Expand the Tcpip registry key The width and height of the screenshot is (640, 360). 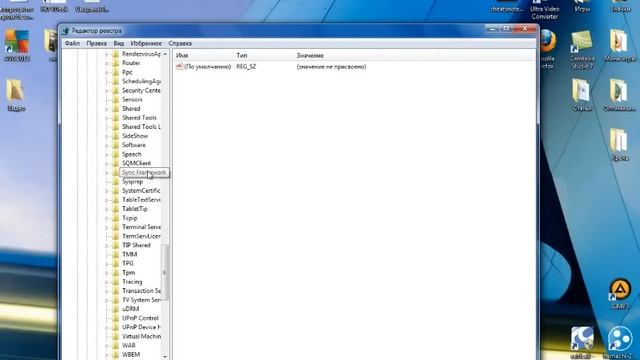pos(107,218)
